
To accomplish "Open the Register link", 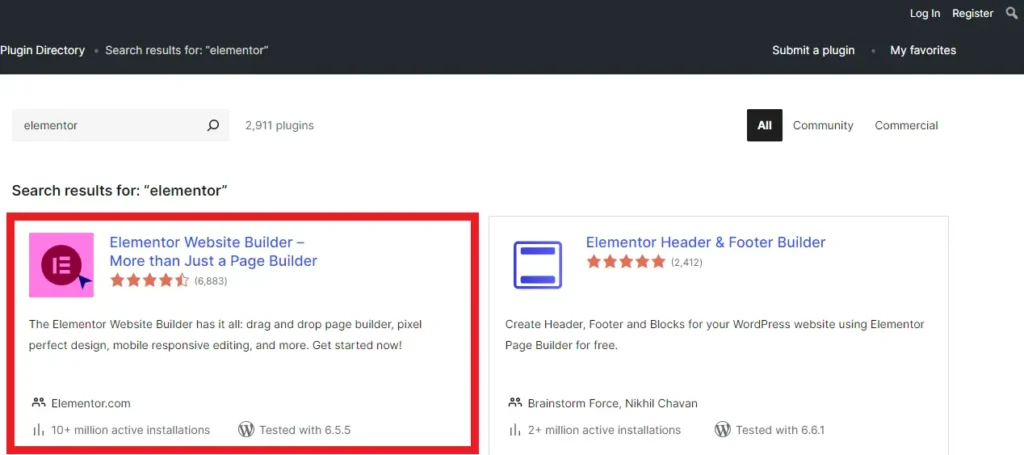I will pyautogui.click(x=972, y=13).
